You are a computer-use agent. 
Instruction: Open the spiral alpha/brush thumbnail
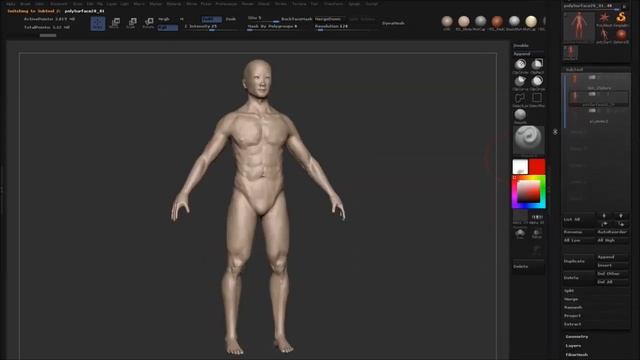(528, 140)
